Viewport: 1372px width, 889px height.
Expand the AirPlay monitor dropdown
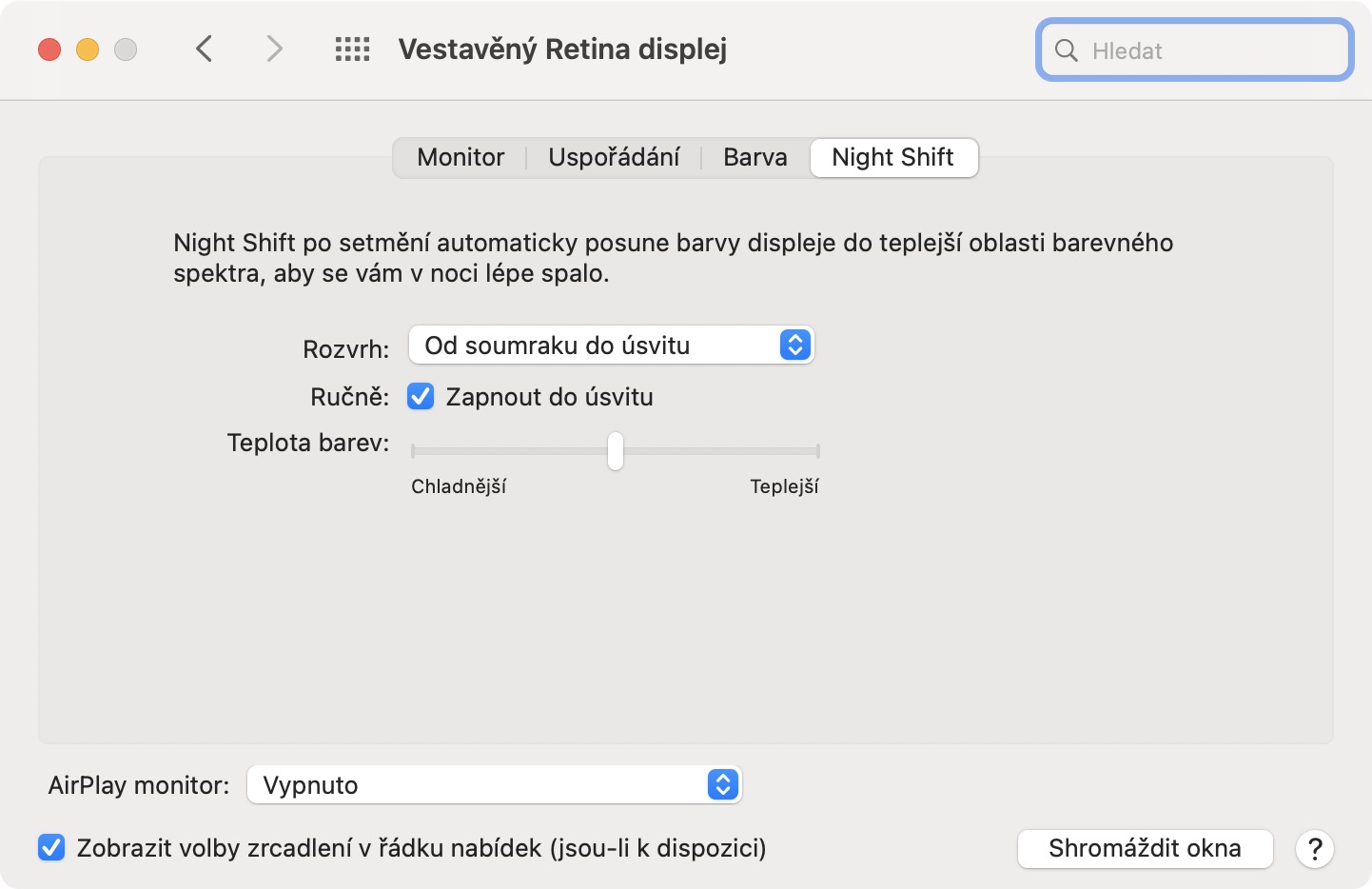(x=493, y=785)
